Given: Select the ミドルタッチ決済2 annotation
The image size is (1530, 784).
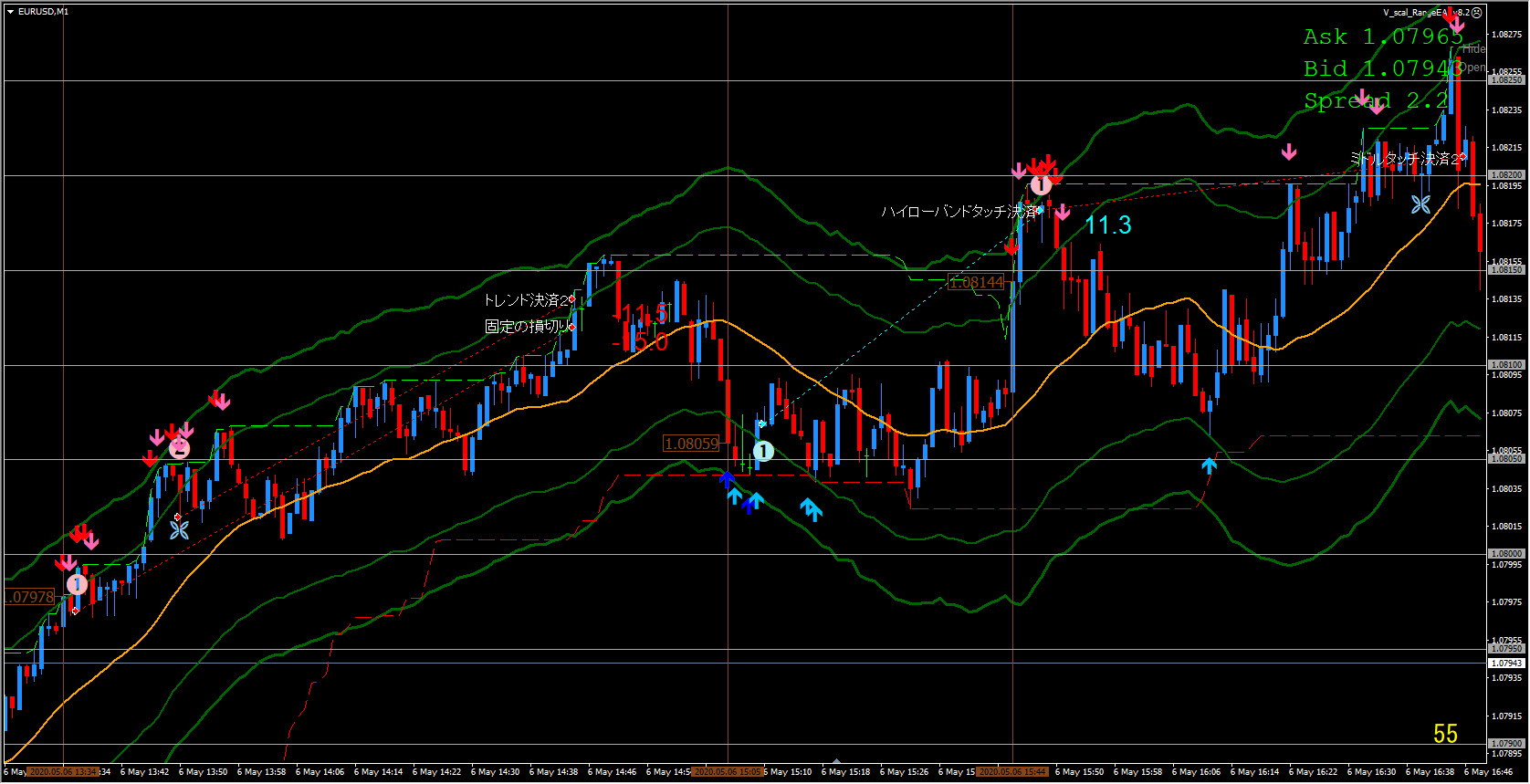Looking at the screenshot, I should (1404, 159).
